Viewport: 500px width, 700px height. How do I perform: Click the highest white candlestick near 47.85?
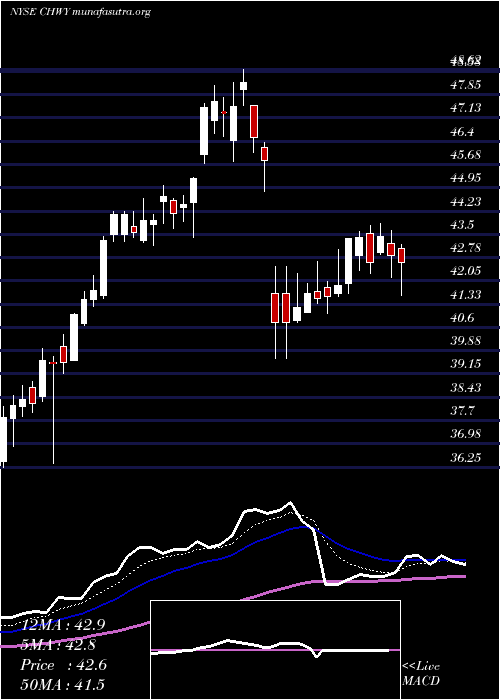243,86
